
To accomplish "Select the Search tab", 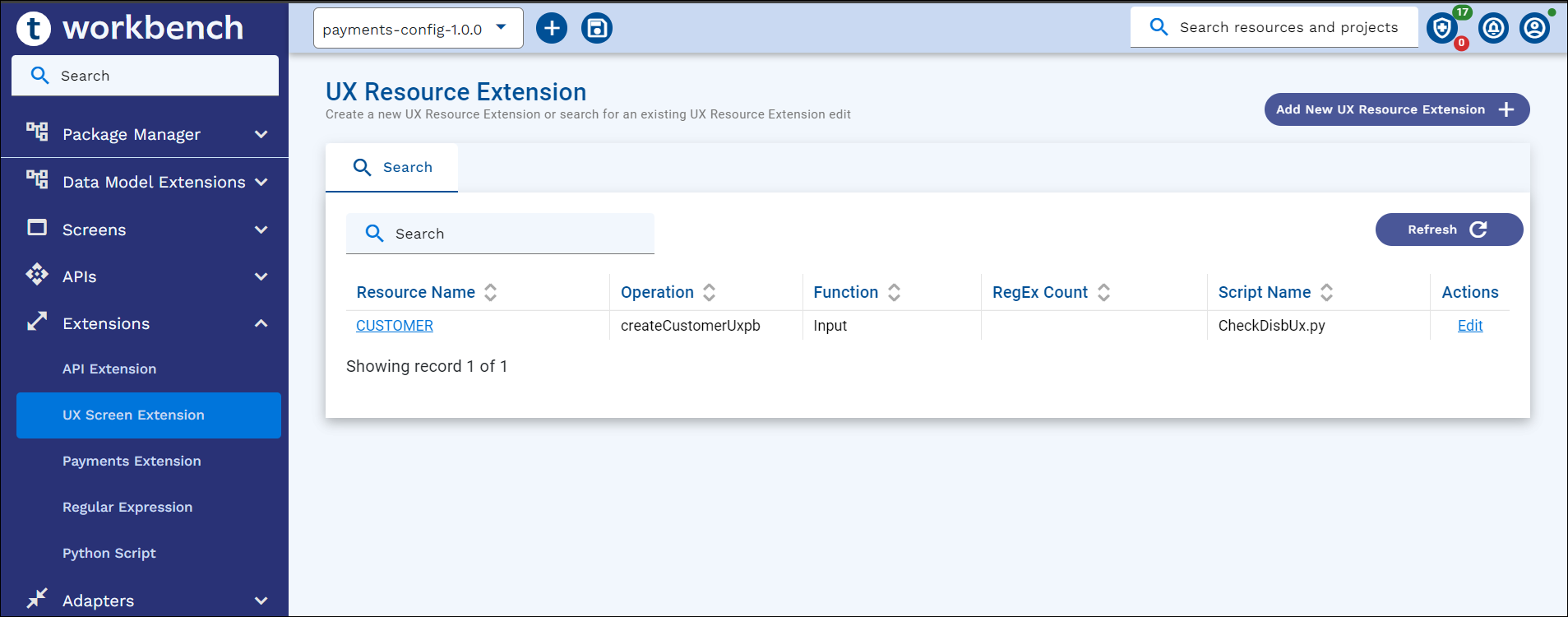I will [391, 167].
